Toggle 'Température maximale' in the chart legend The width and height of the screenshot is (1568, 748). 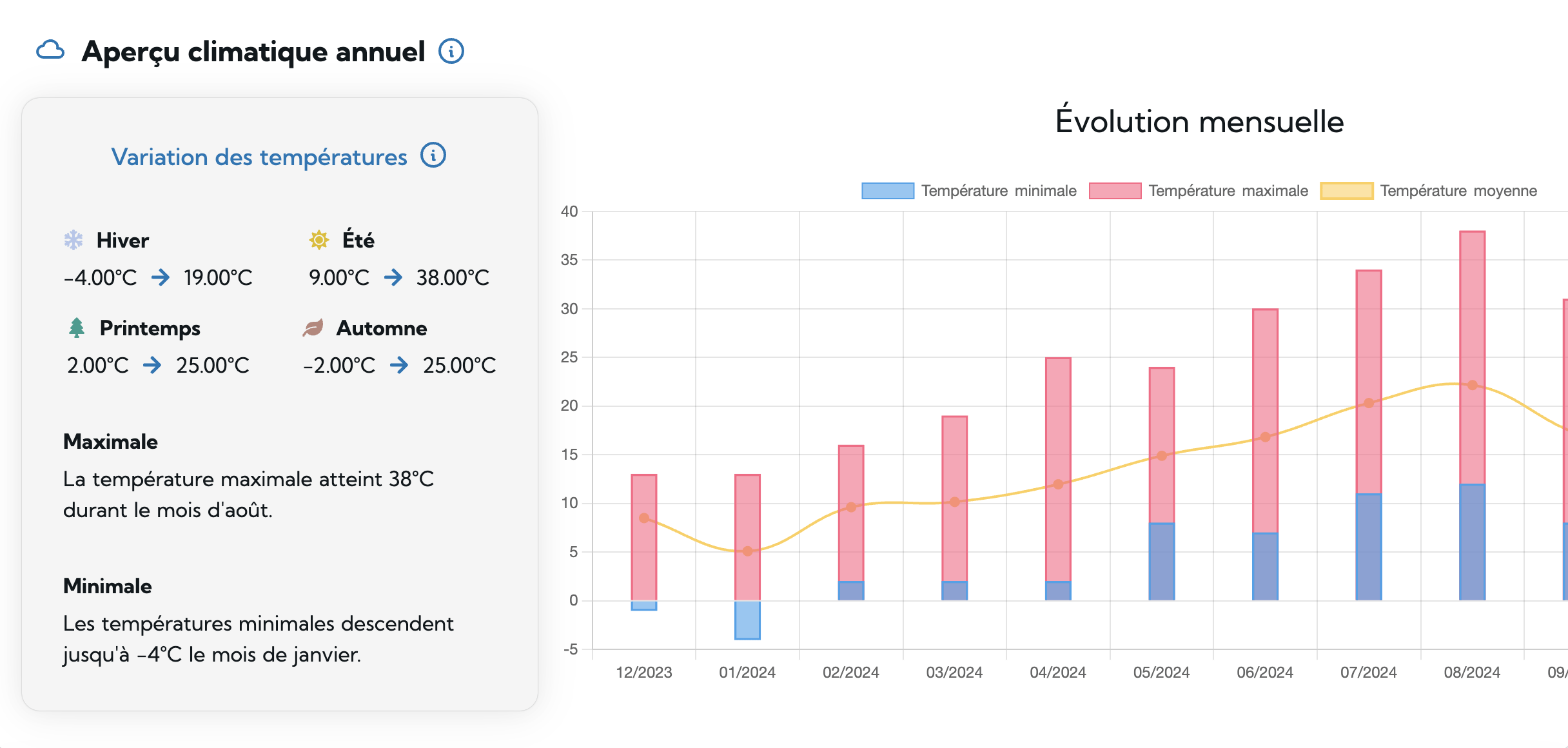coord(1228,191)
